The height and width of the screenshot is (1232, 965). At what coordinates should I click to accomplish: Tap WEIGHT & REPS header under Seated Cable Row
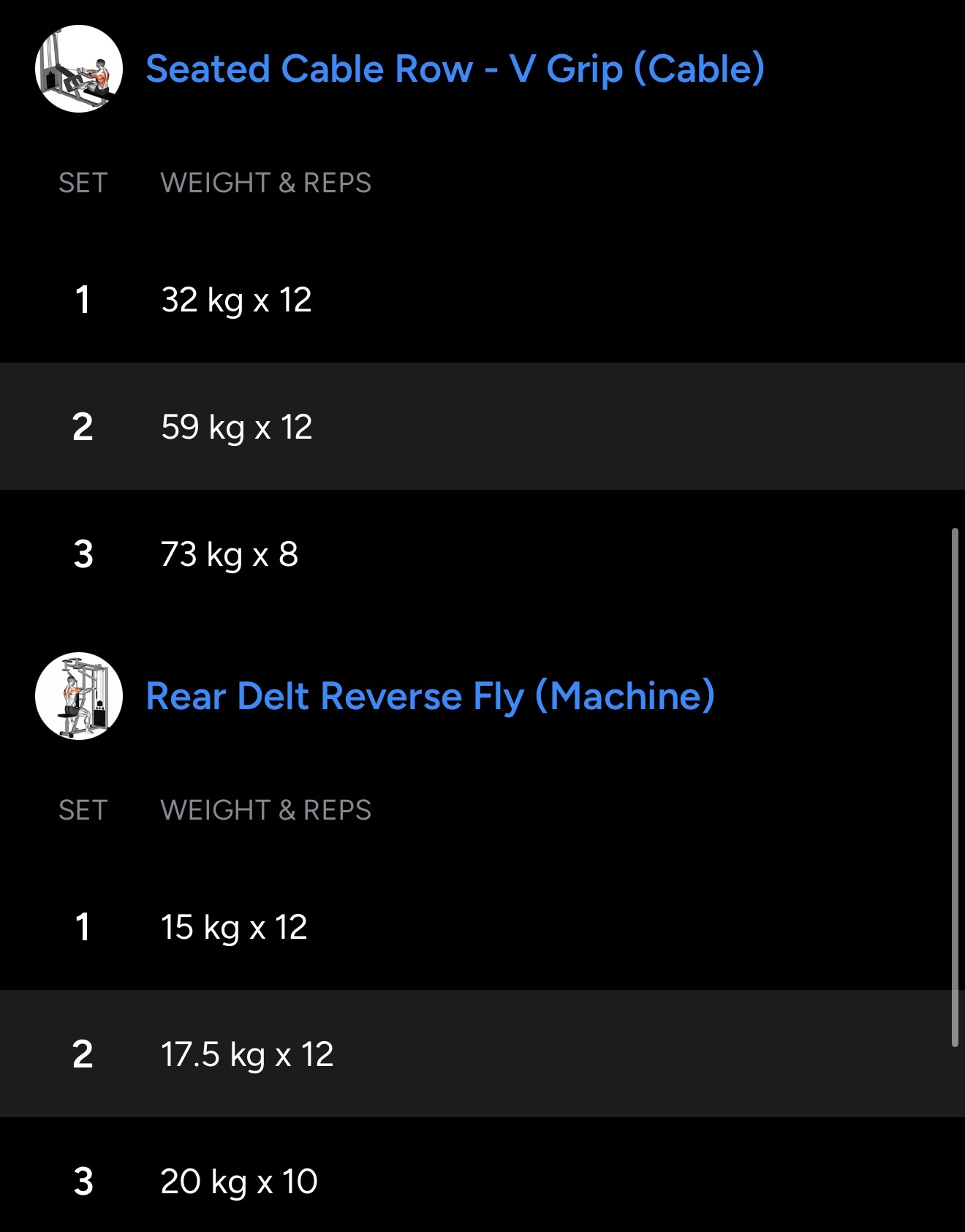coord(265,183)
